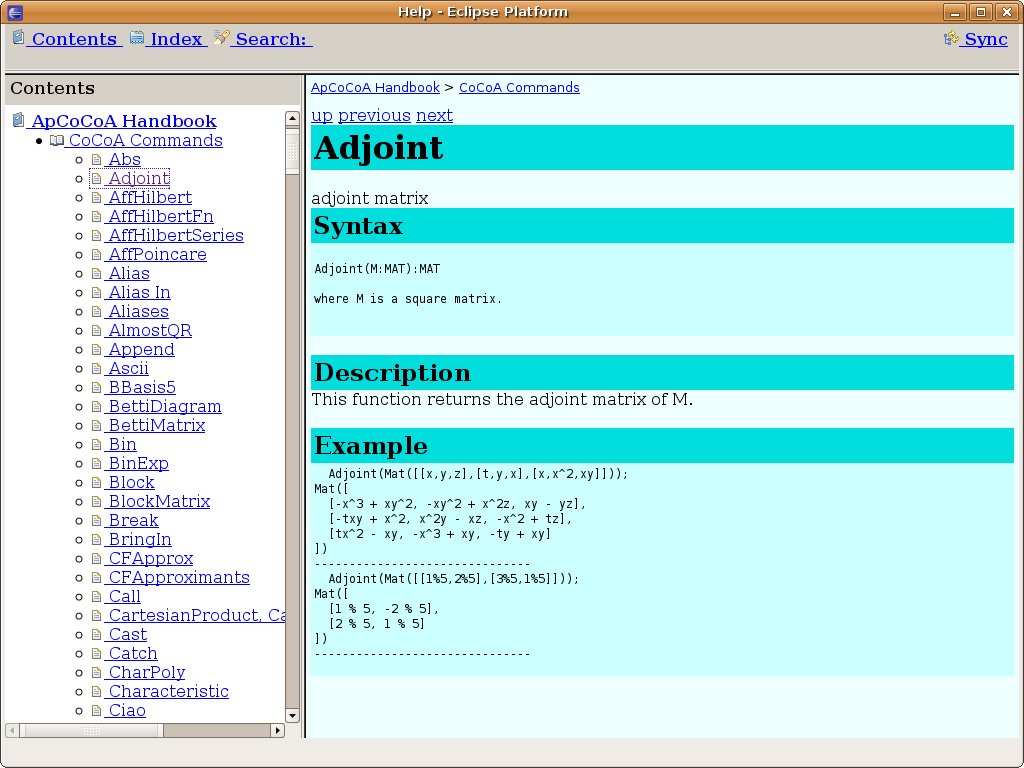Follow the CoCoA Commands breadcrumb link
Viewport: 1024px width, 768px height.
pos(519,88)
